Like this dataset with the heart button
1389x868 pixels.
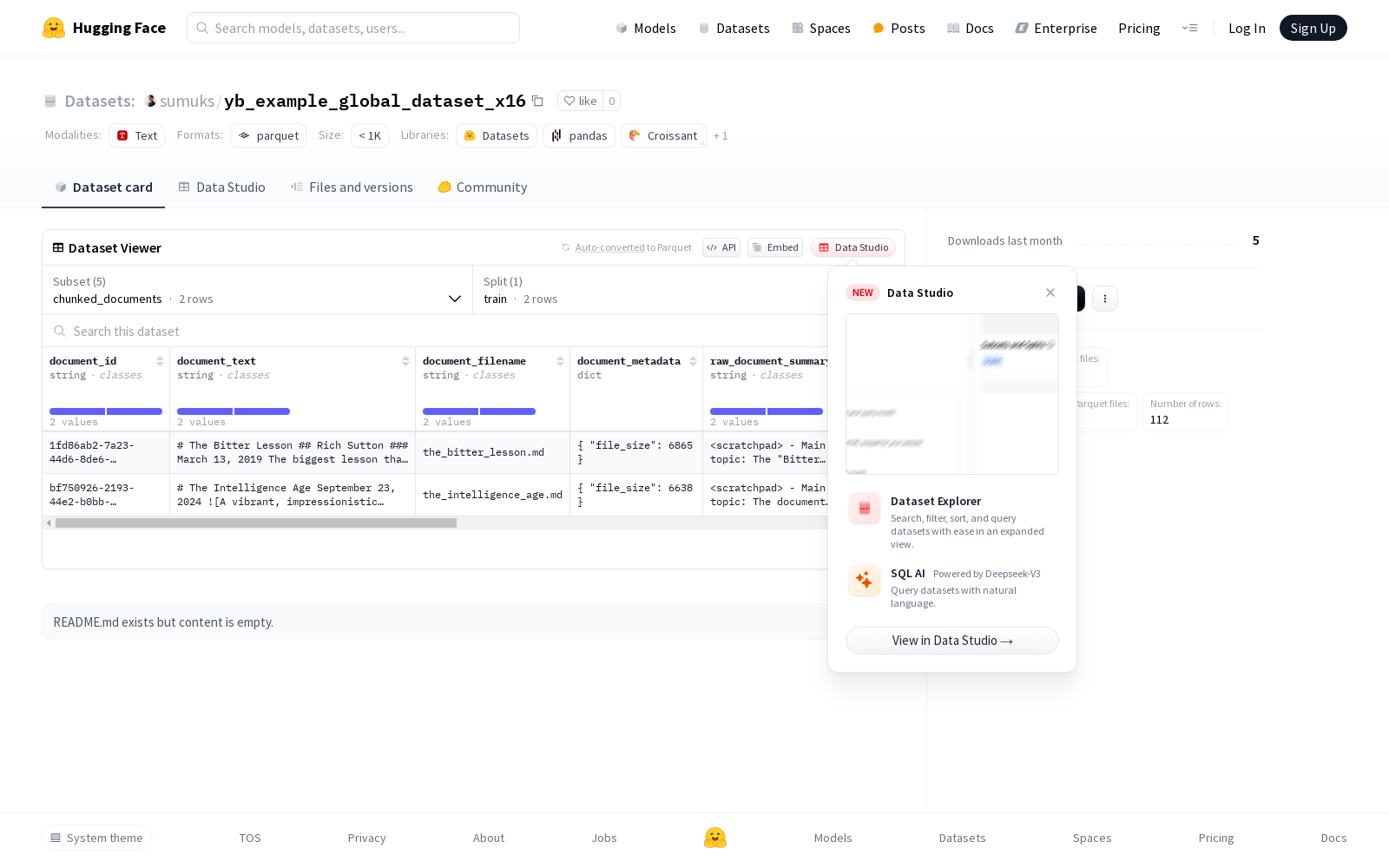tap(580, 102)
